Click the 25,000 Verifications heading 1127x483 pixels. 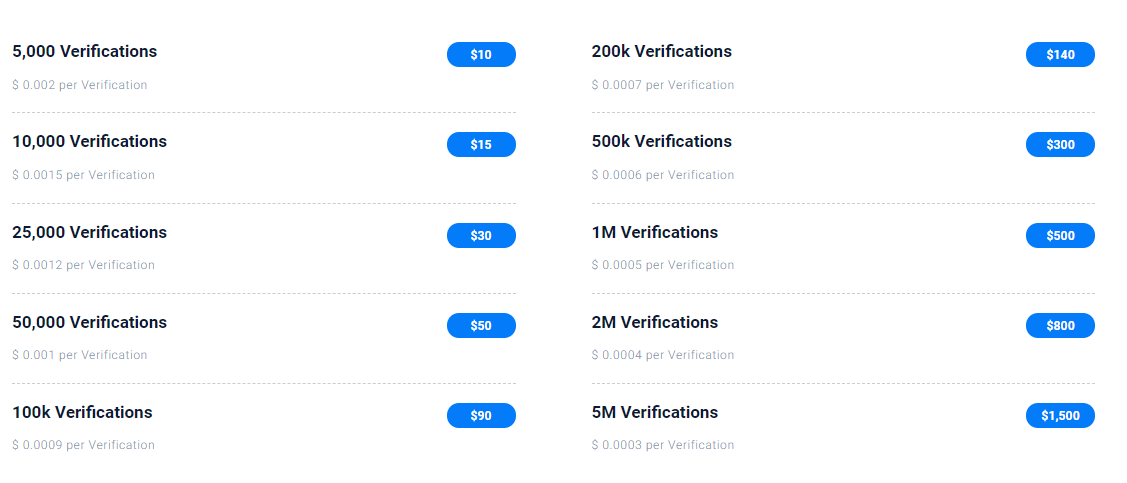[x=90, y=233]
